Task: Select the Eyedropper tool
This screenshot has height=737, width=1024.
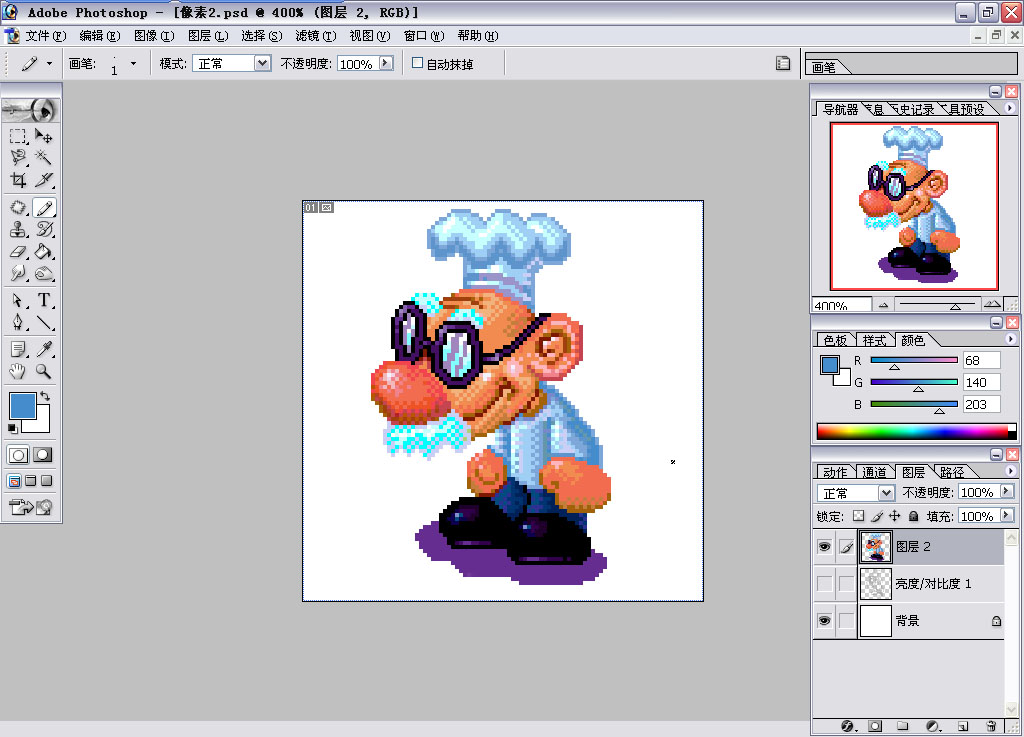Action: coord(44,349)
